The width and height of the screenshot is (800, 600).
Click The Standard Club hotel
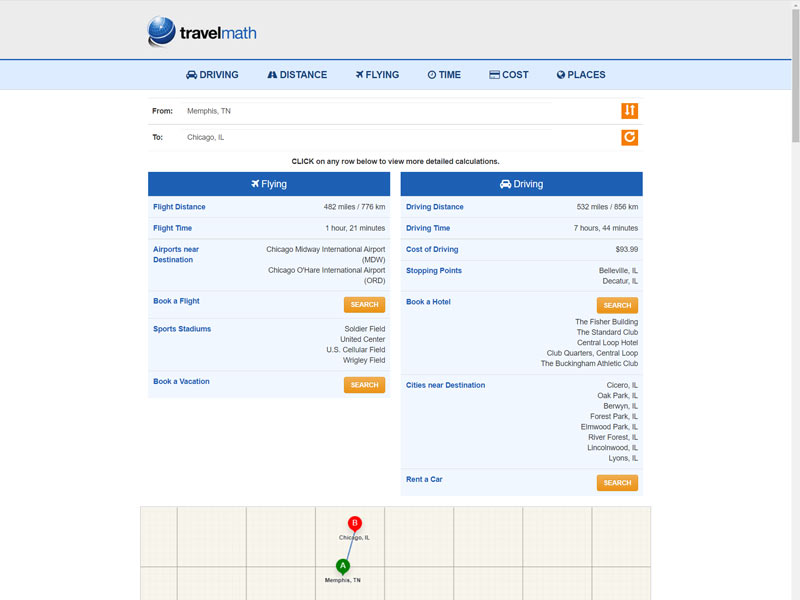(607, 332)
